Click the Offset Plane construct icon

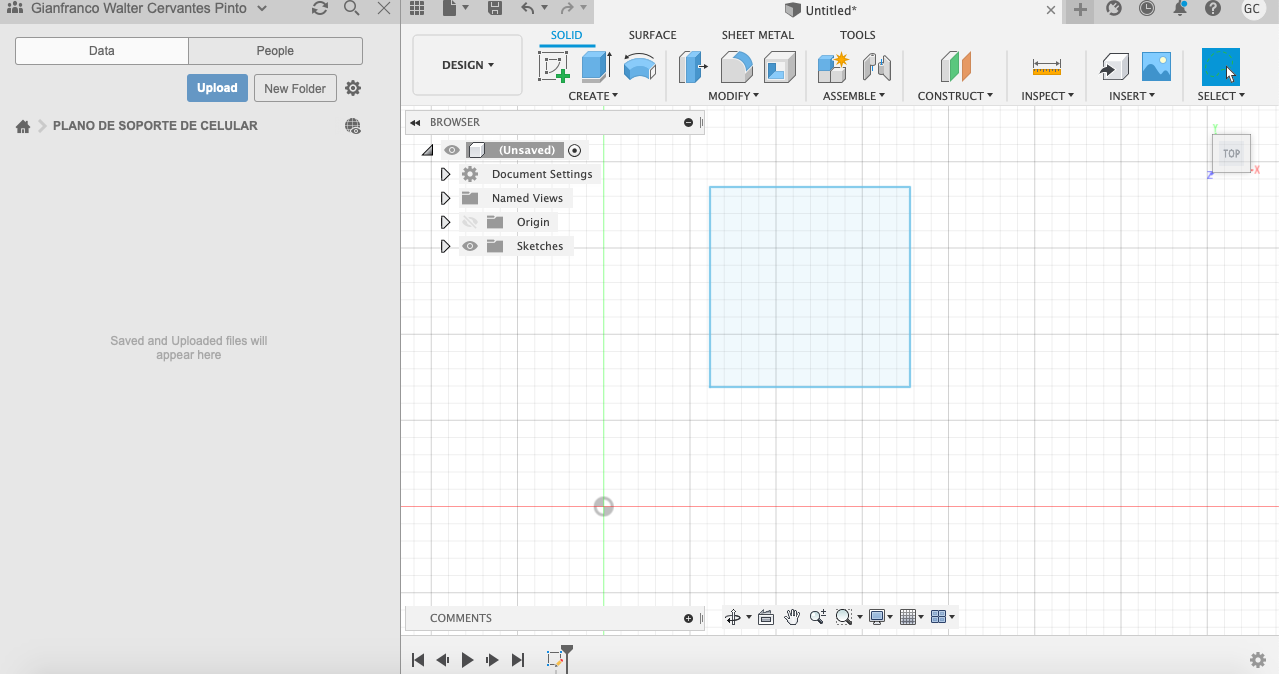[956, 67]
